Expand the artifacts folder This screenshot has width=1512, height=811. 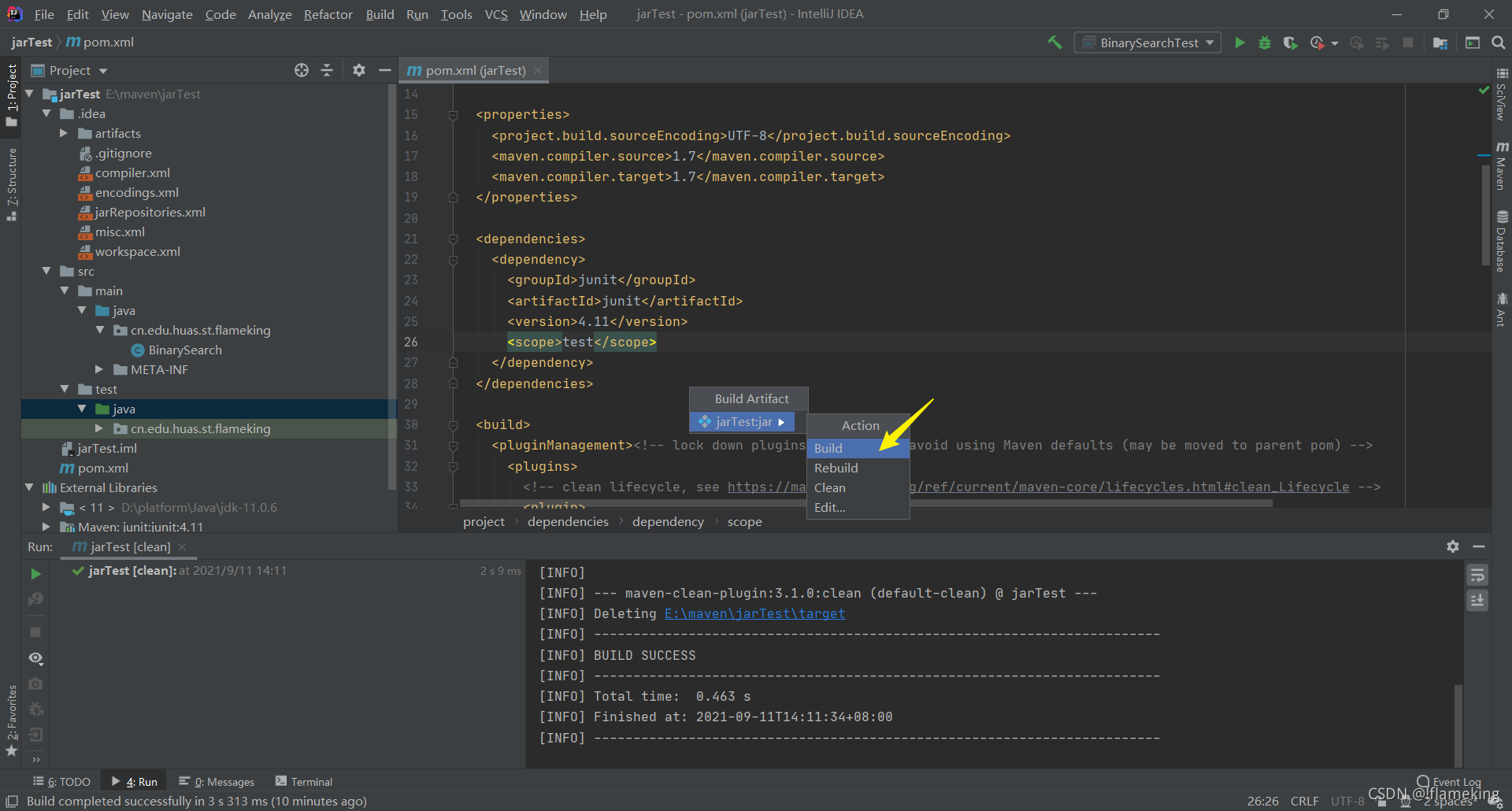[64, 133]
